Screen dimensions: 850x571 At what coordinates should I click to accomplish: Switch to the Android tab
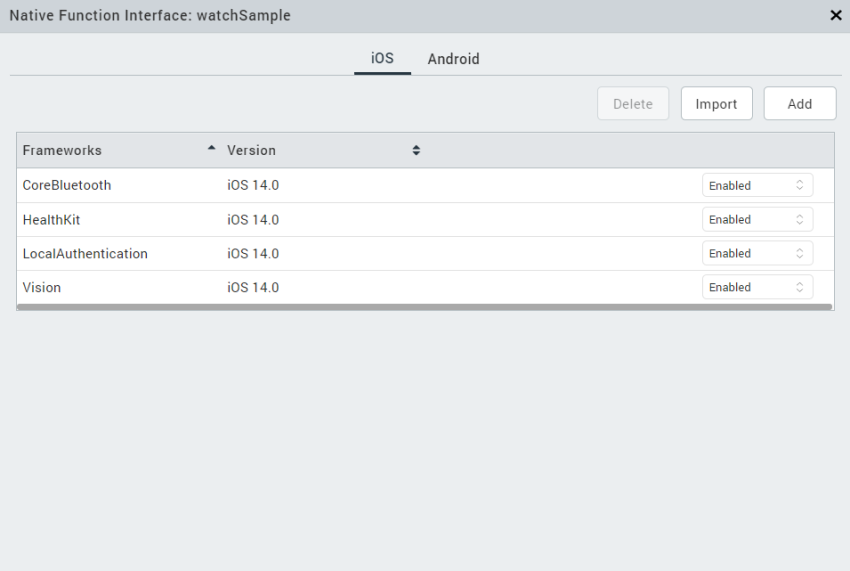pyautogui.click(x=453, y=59)
